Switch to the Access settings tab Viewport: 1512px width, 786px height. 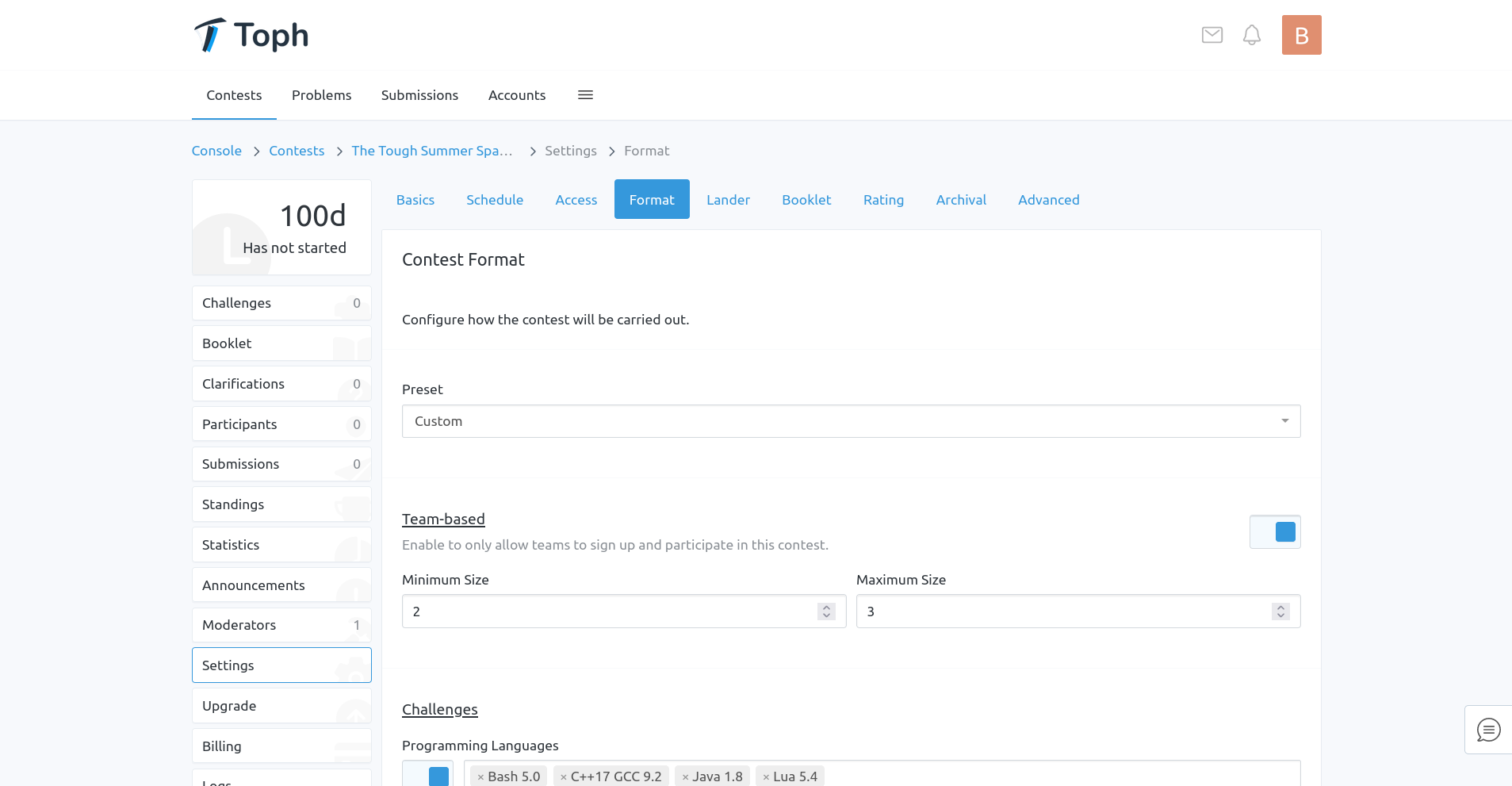click(x=576, y=200)
